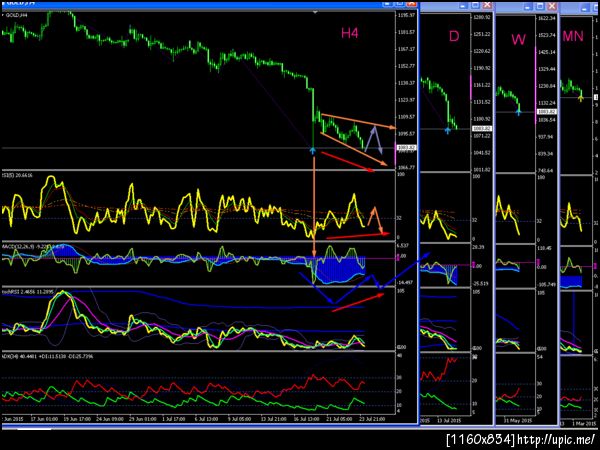Click the 'GOLD,H4' chart label

pos(16,15)
